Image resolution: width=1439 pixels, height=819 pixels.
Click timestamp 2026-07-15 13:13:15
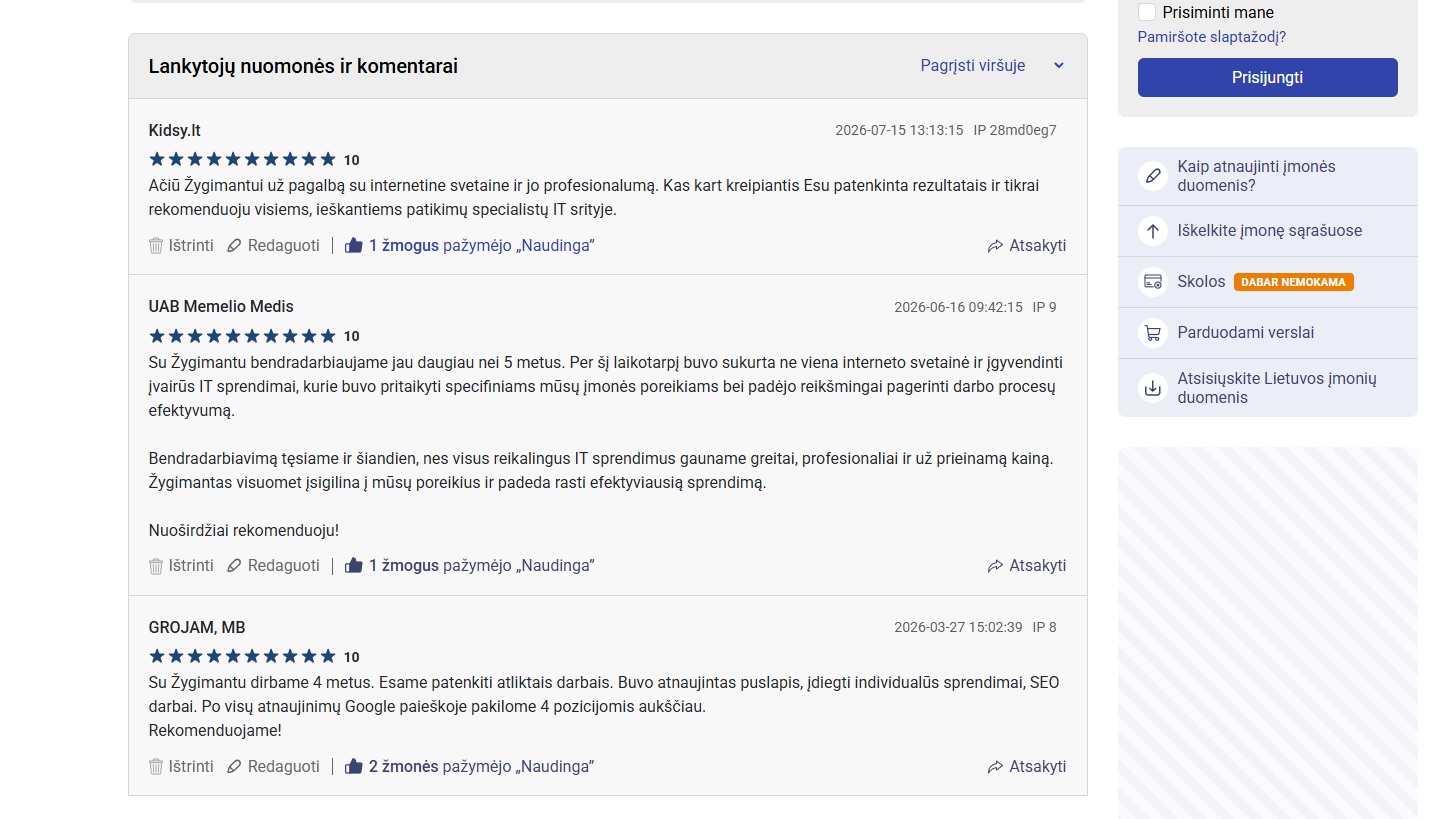(x=899, y=130)
